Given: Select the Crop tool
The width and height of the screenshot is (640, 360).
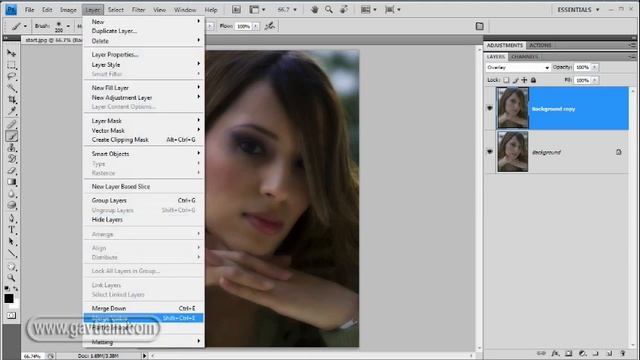Looking at the screenshot, I should point(11,99).
